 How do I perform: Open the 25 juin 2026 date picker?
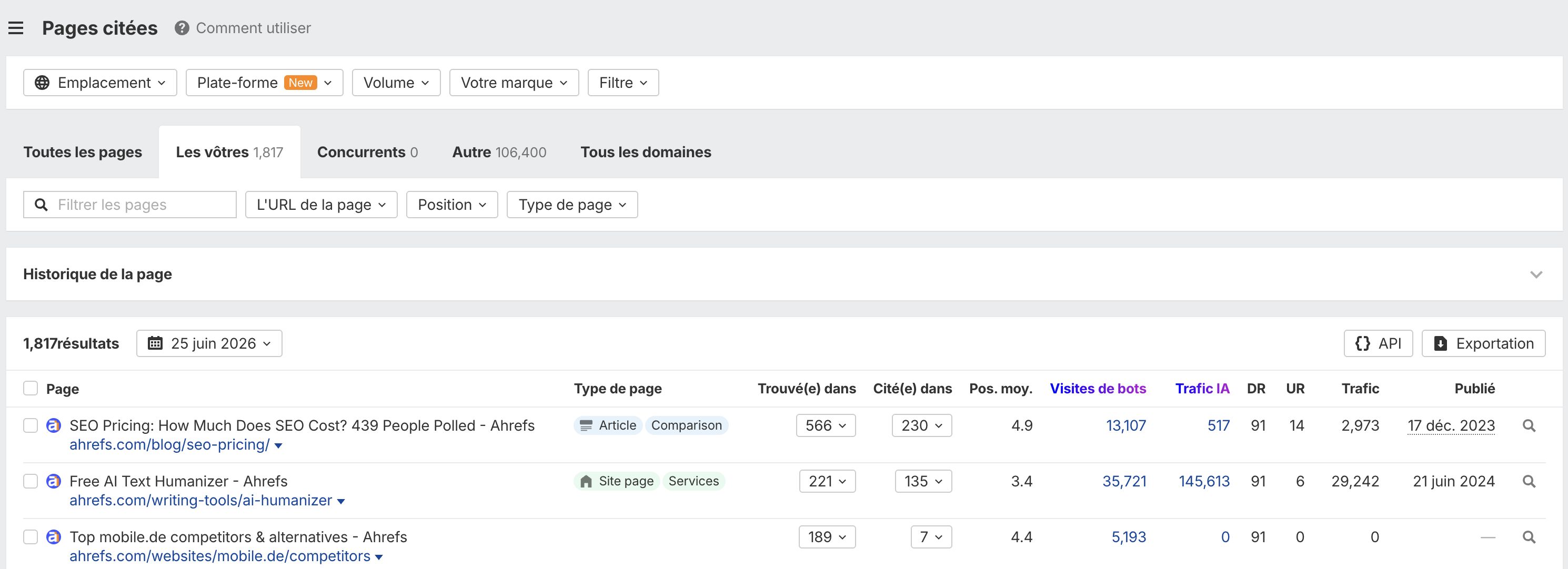[209, 344]
